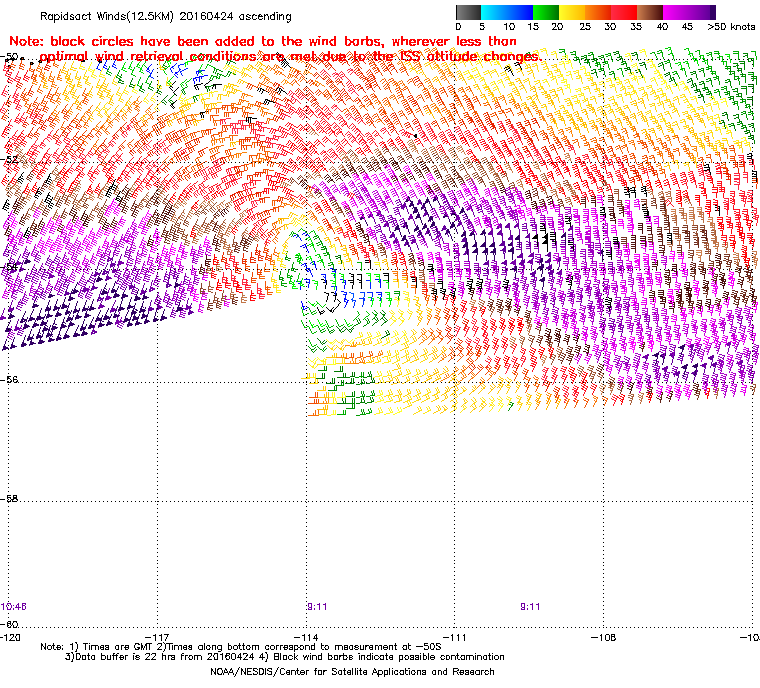Click longitude label '-114'
The image size is (760, 688).
[307, 637]
